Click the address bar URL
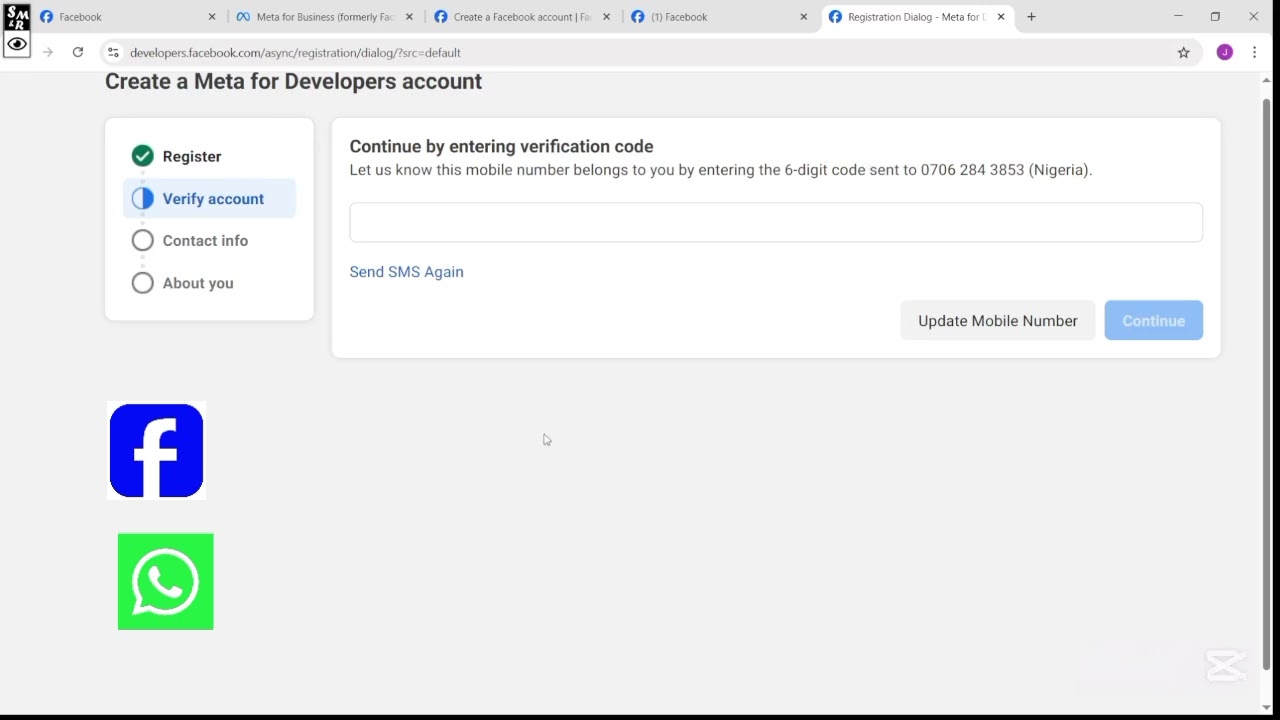This screenshot has height=720, width=1280. pos(295,52)
